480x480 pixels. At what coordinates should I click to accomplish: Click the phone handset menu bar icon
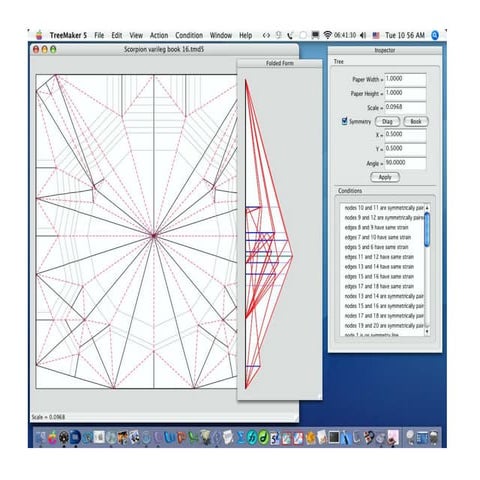290,35
